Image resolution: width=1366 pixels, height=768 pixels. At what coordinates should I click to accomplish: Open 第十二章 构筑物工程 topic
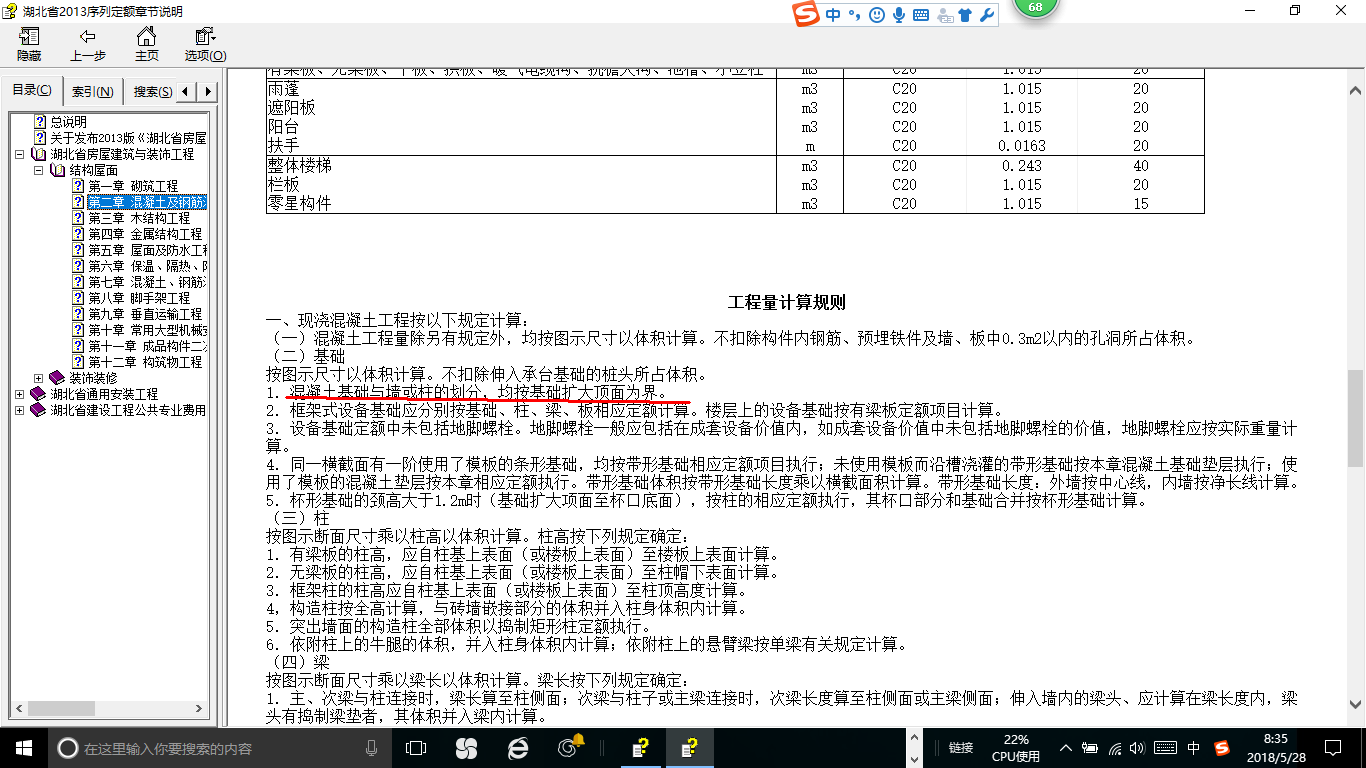point(145,362)
